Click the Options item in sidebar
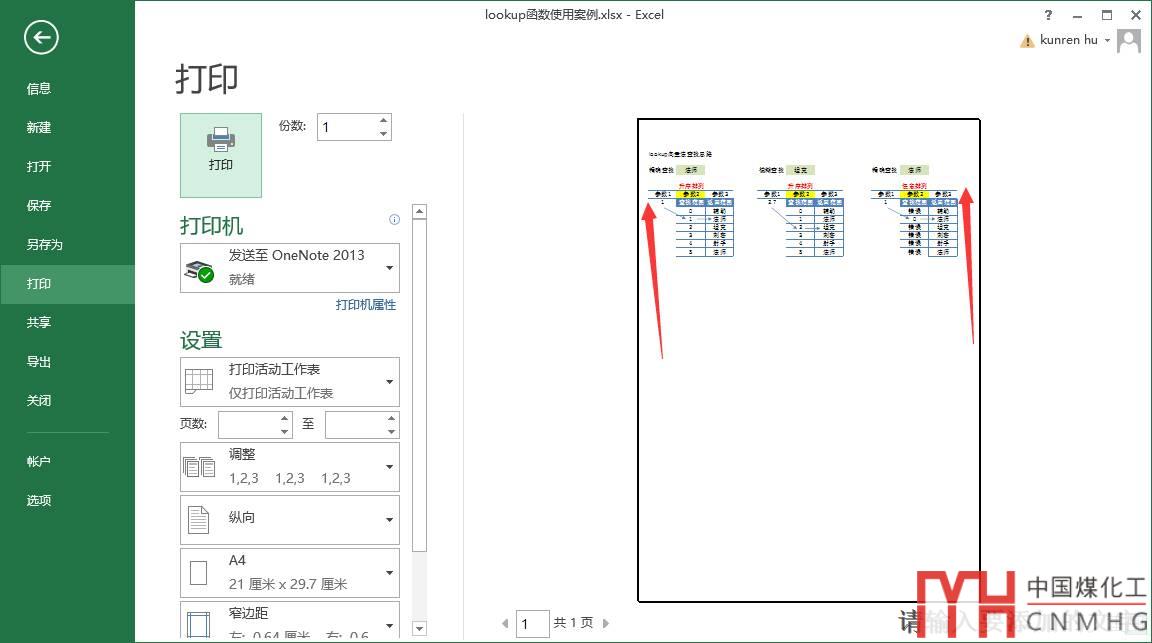Viewport: 1152px width, 643px height. tap(39, 500)
